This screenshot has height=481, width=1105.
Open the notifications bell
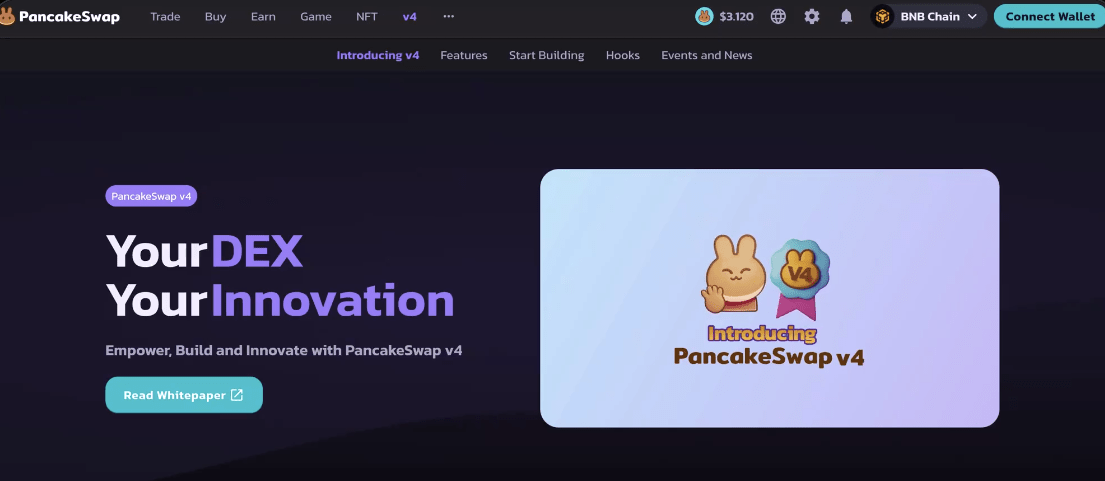(x=846, y=16)
